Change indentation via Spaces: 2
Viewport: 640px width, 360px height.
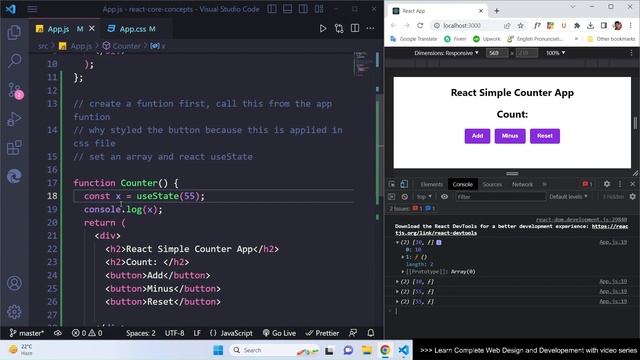pyautogui.click(x=140, y=333)
